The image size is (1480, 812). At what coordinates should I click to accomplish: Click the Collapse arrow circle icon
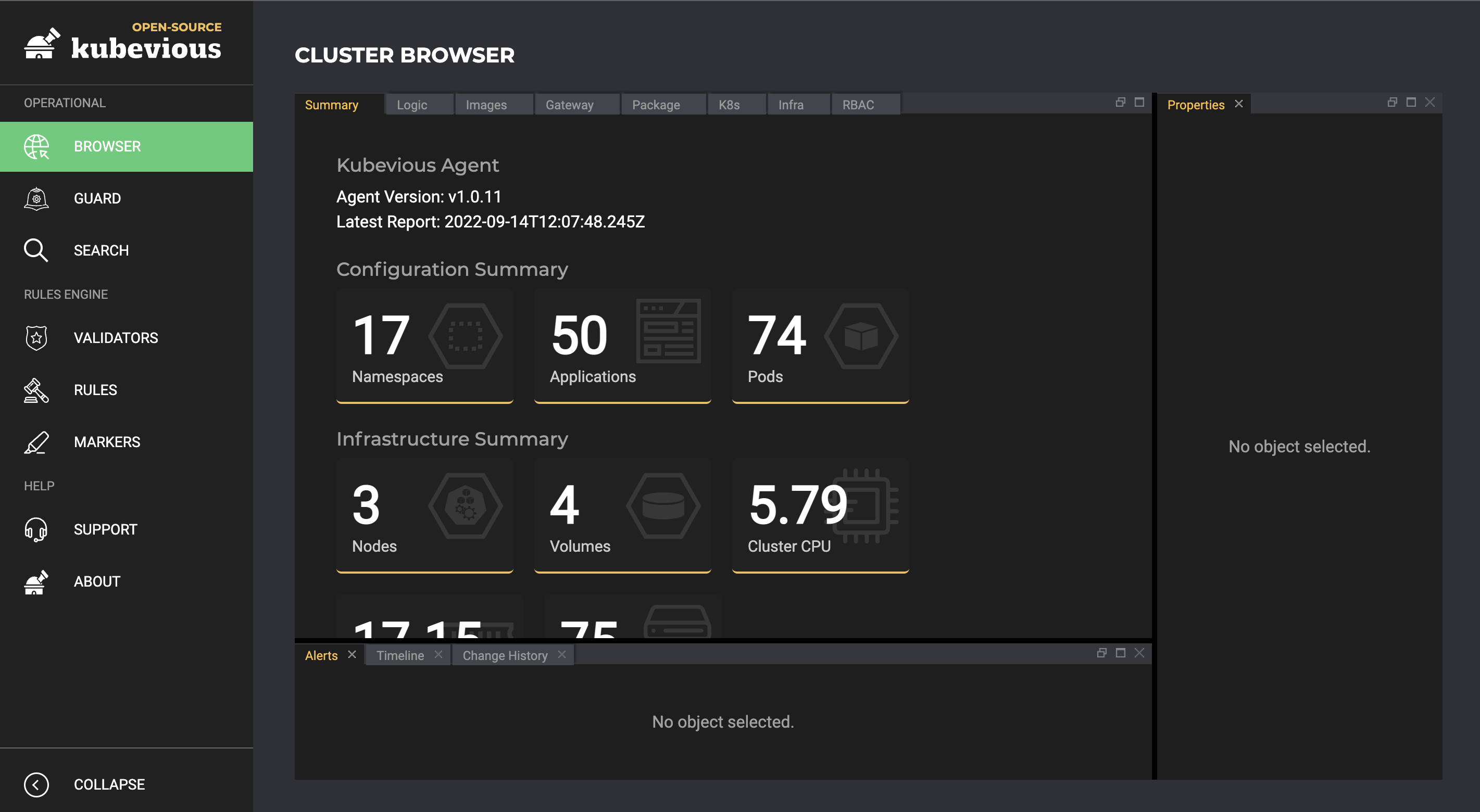(x=36, y=784)
